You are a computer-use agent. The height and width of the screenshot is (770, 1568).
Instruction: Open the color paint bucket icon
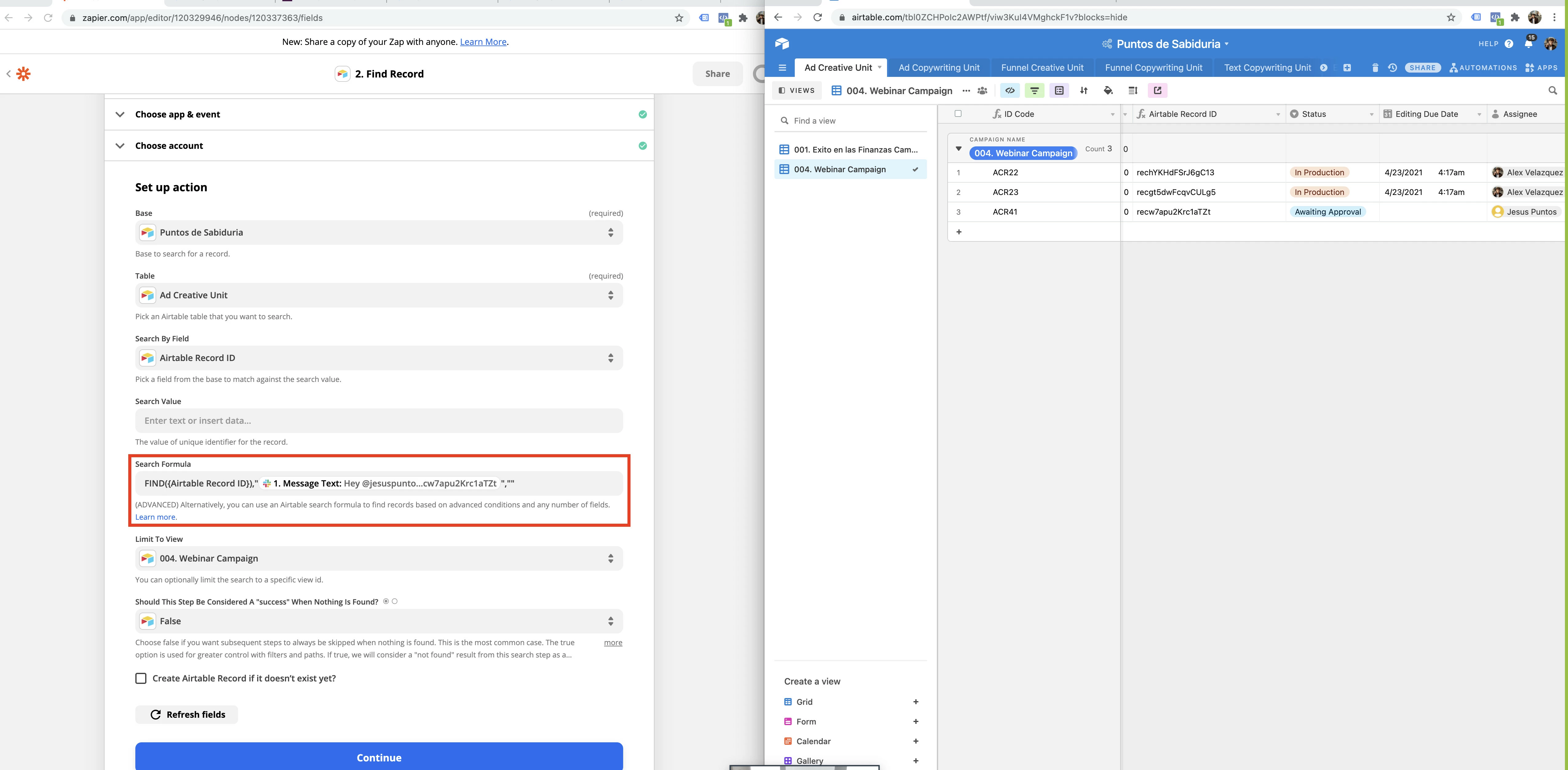pos(1108,91)
